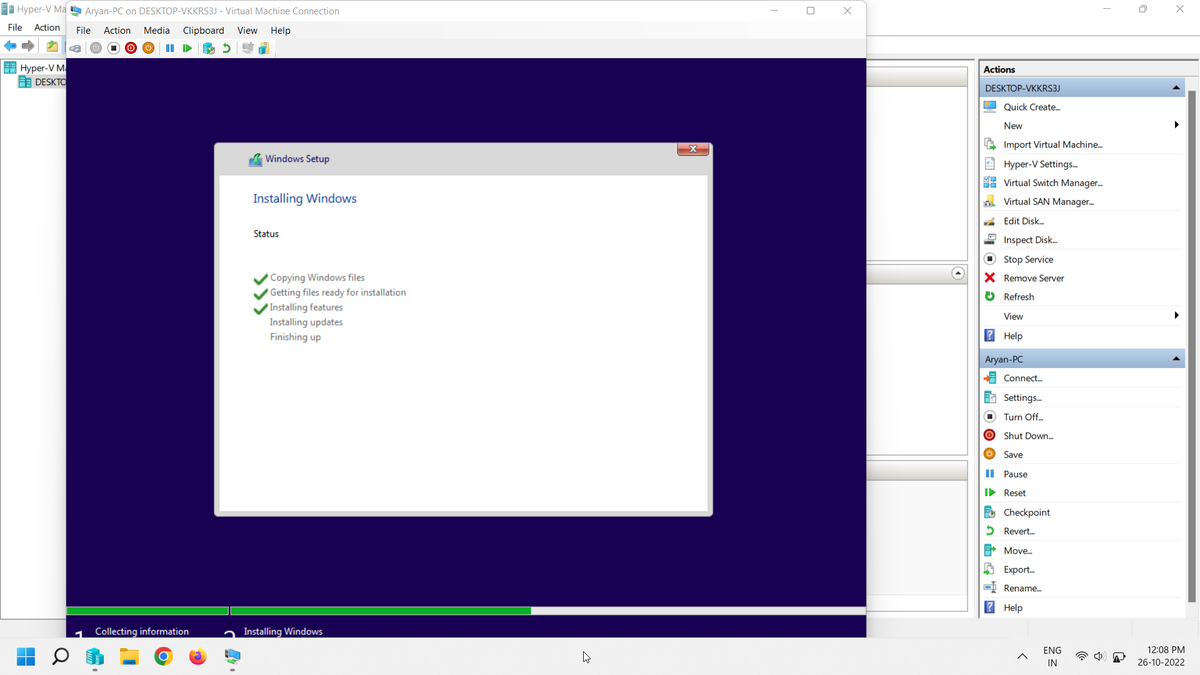Open Import Virtual Machine action

[x=1053, y=145]
